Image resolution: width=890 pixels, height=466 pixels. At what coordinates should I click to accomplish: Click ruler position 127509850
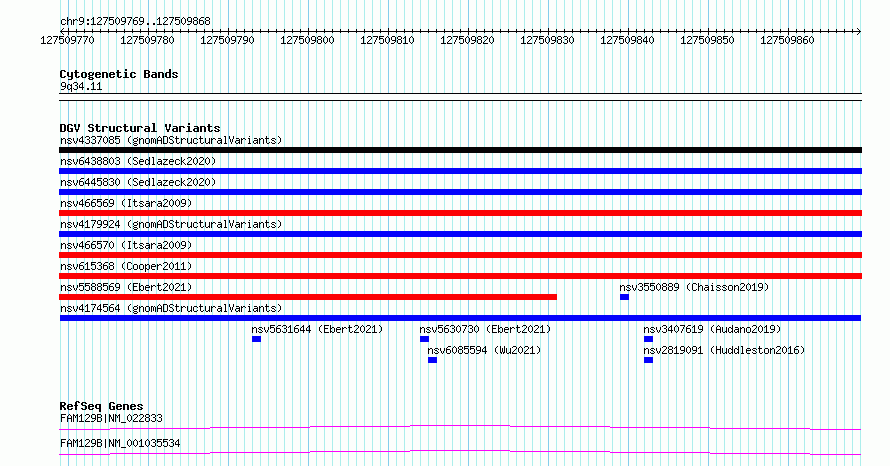click(708, 40)
